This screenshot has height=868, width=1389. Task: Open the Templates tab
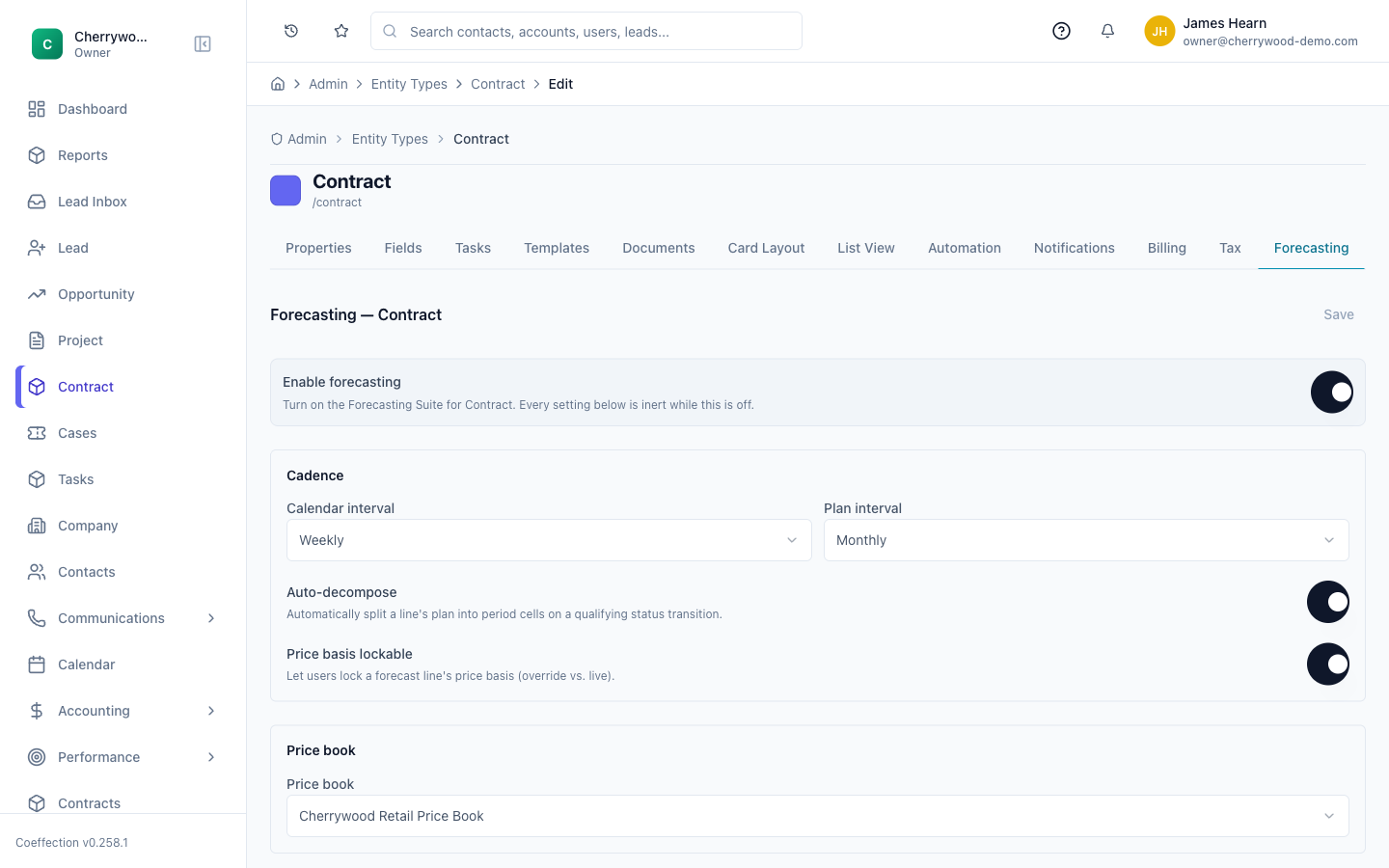pos(557,248)
